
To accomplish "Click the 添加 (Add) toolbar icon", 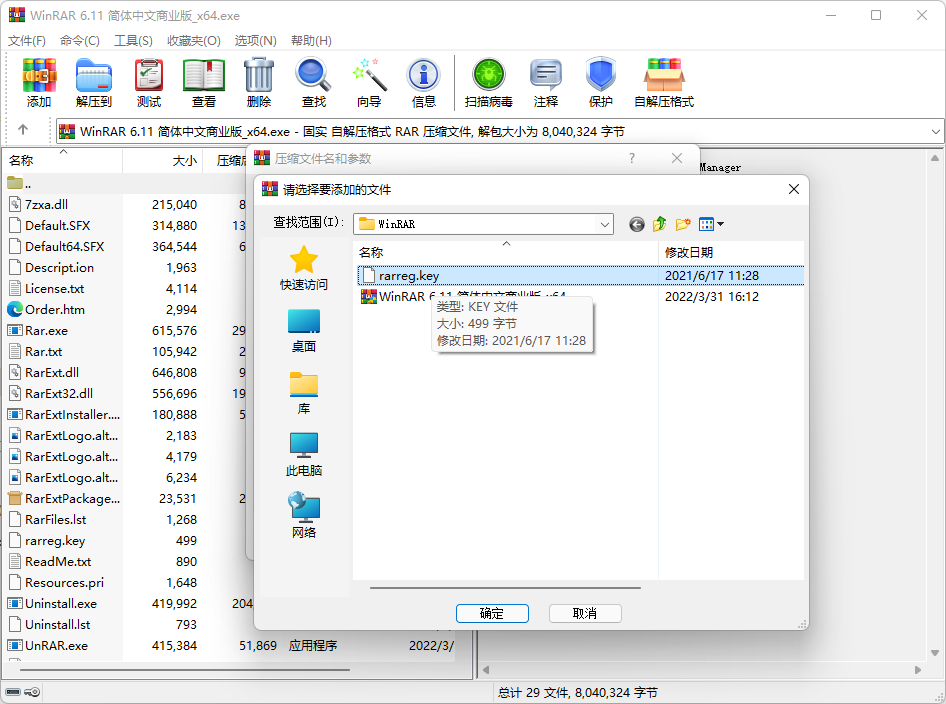I will pos(39,82).
